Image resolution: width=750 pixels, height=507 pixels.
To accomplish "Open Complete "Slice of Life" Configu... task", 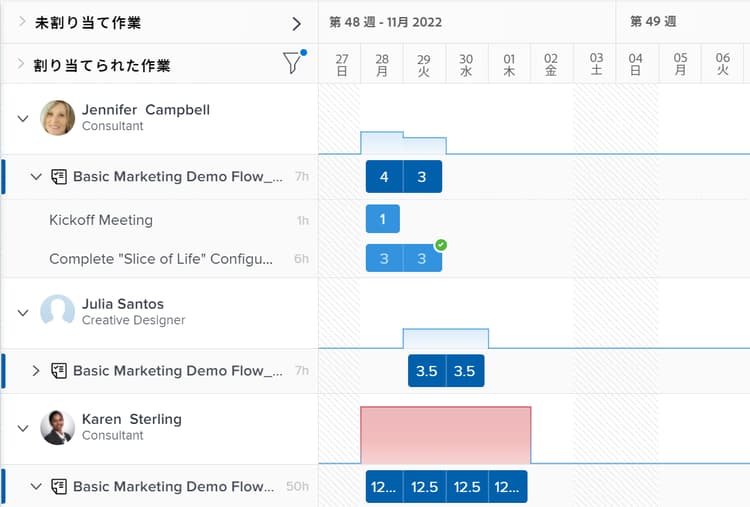I will click(x=161, y=259).
